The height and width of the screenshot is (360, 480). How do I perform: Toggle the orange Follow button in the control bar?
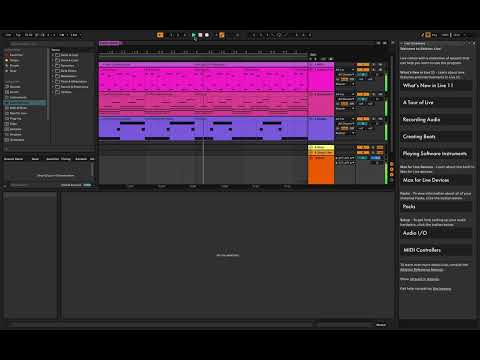[160, 35]
